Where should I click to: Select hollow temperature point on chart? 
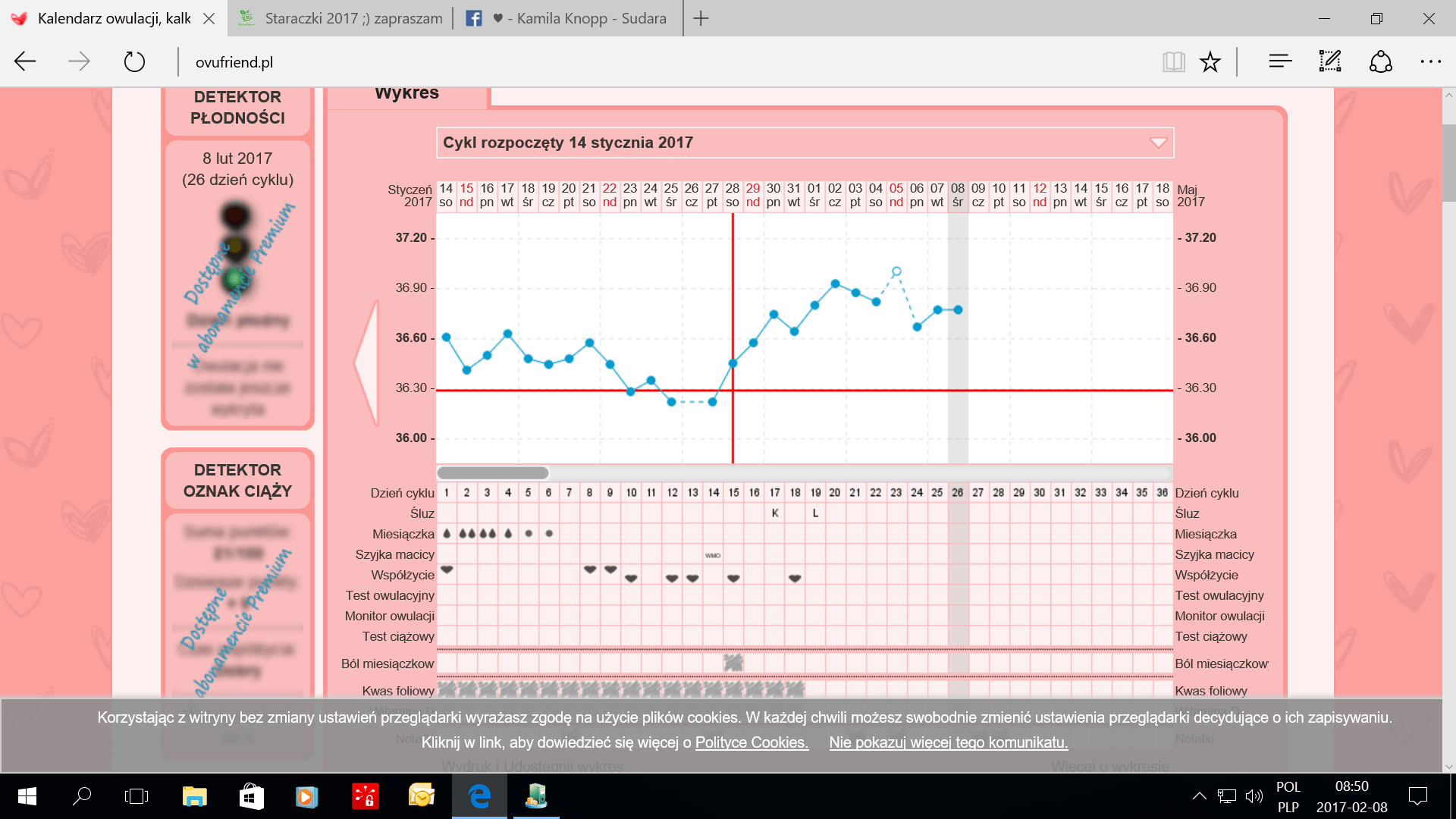click(896, 271)
